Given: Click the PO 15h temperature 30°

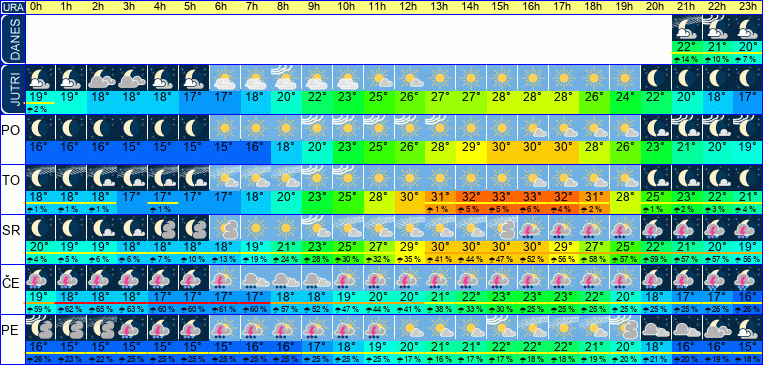Looking at the screenshot, I should 501,146.
